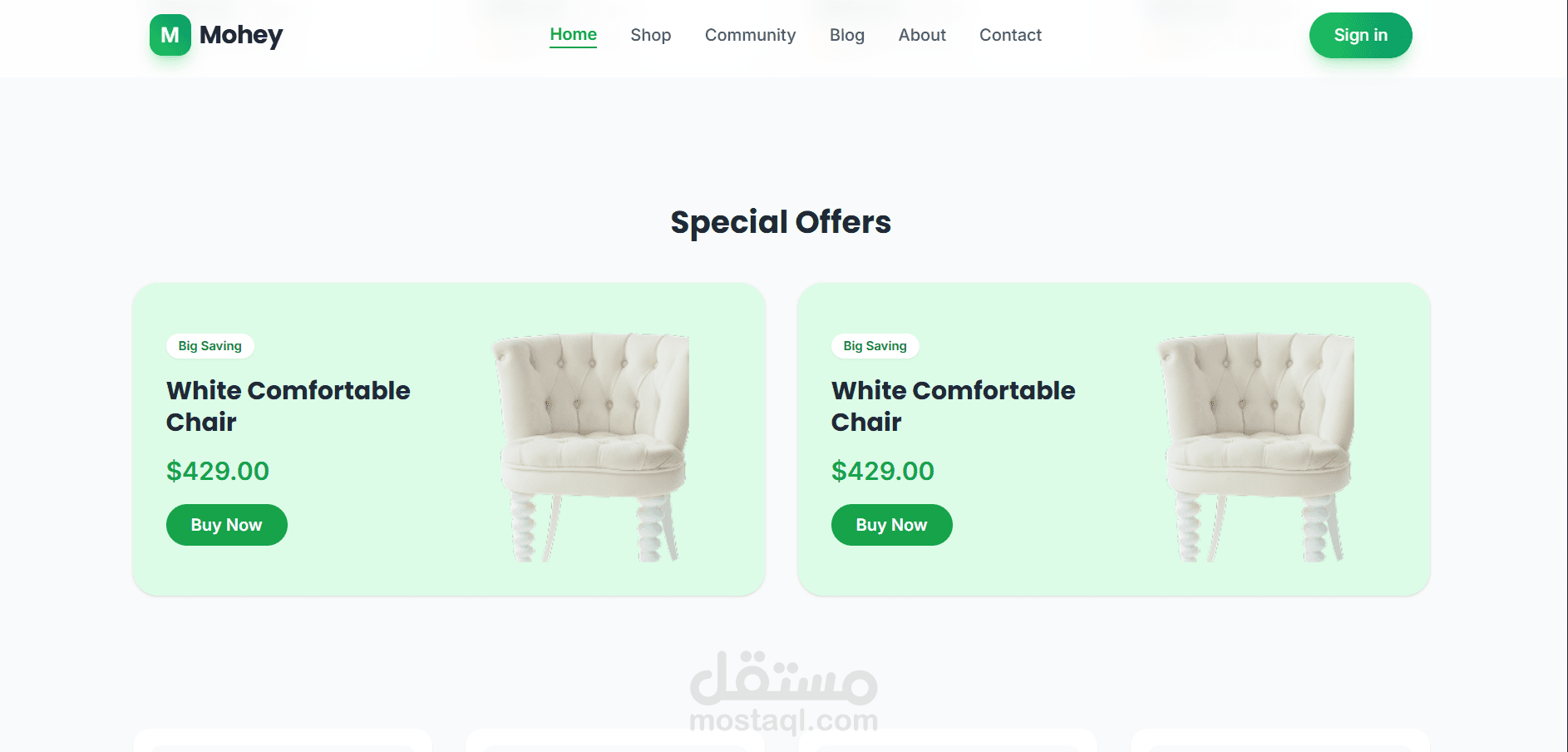Screen dimensions: 1568x752
Task: Click the $429.00 price on right card
Action: point(883,471)
